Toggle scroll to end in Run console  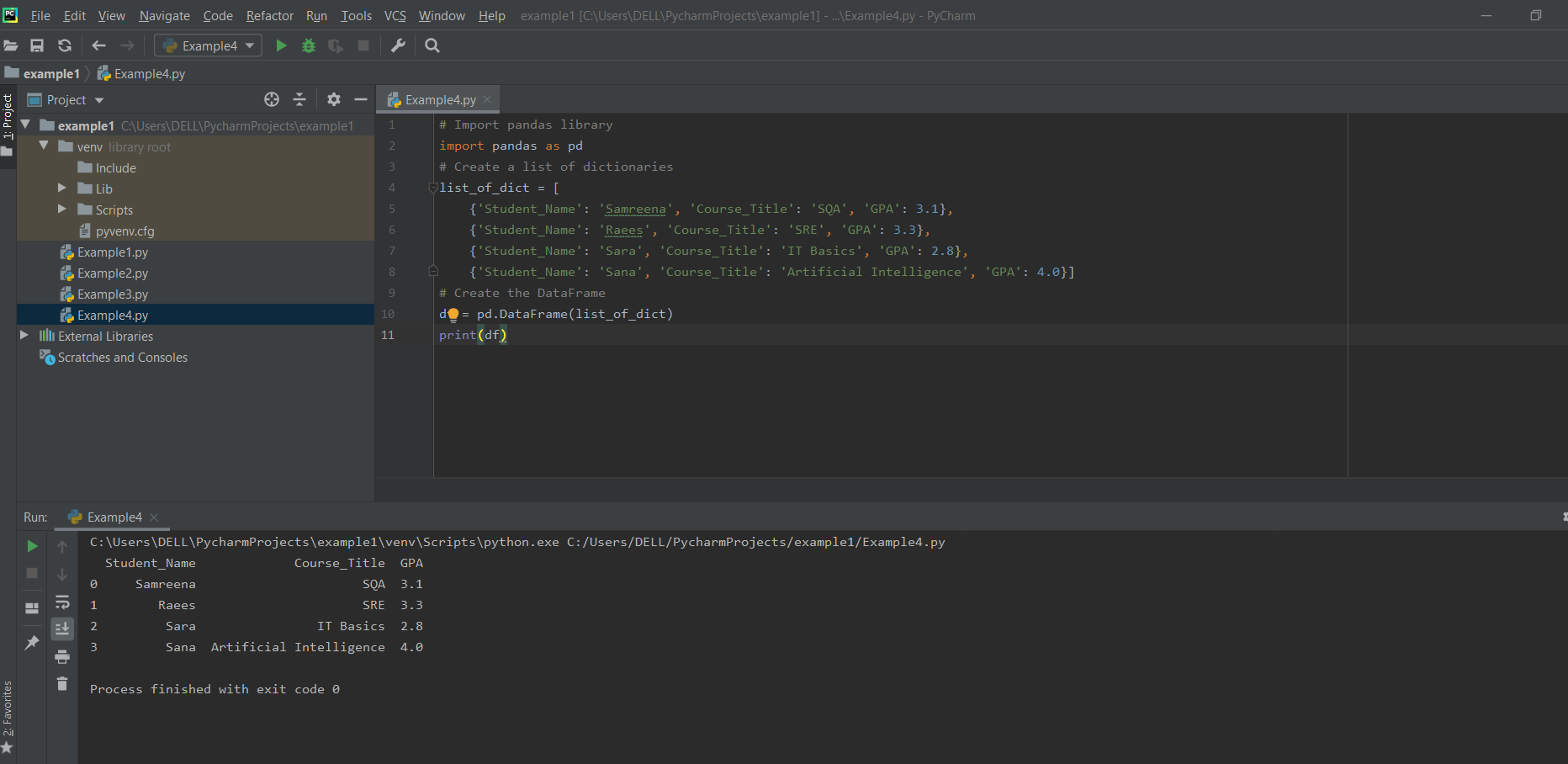pyautogui.click(x=62, y=629)
